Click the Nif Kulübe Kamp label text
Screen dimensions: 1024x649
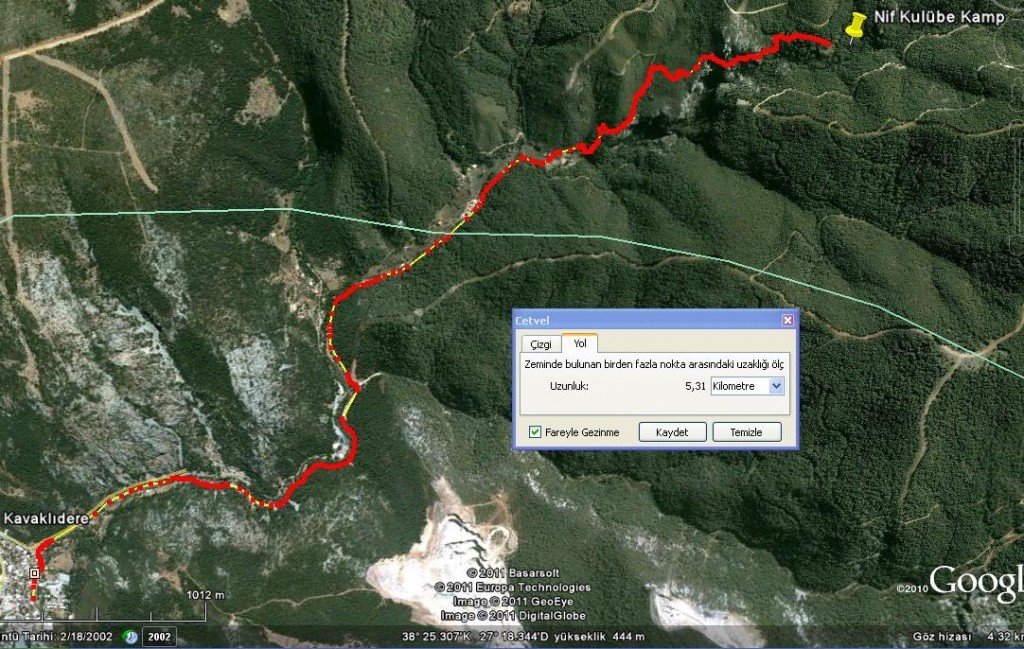pos(939,17)
